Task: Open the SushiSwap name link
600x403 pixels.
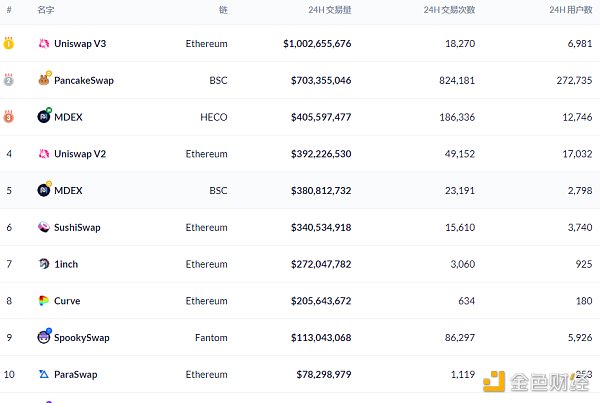Action: [77, 227]
